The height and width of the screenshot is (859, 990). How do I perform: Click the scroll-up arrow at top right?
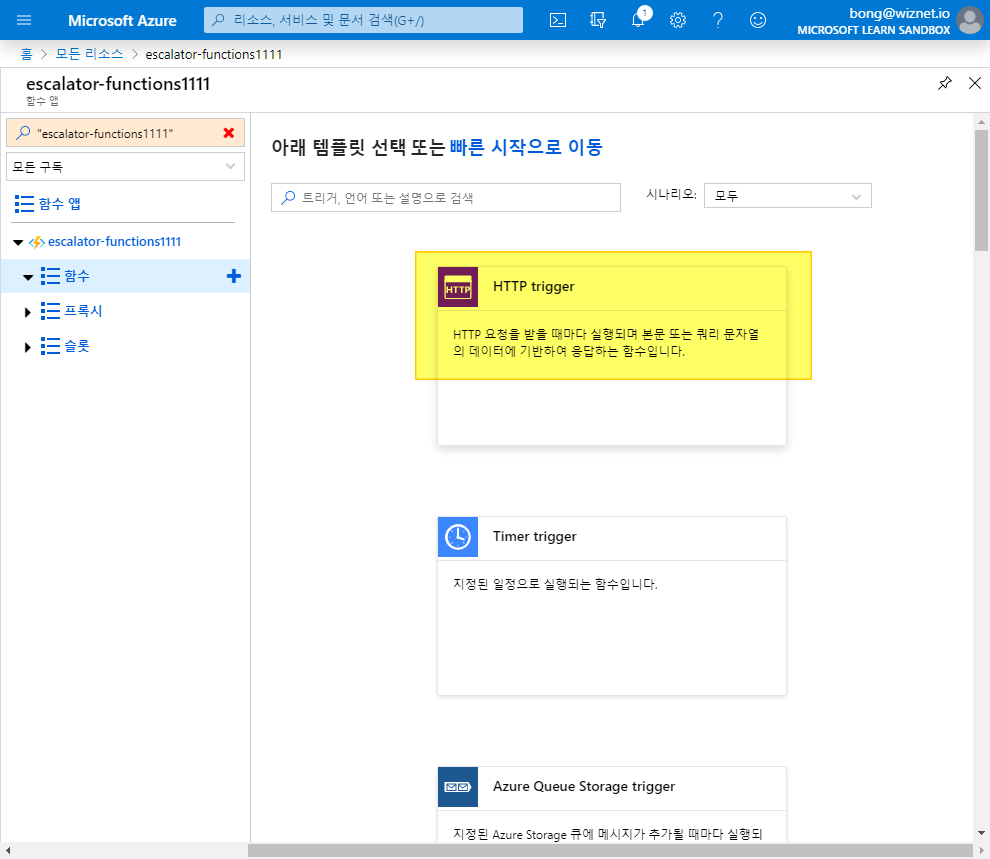981,122
